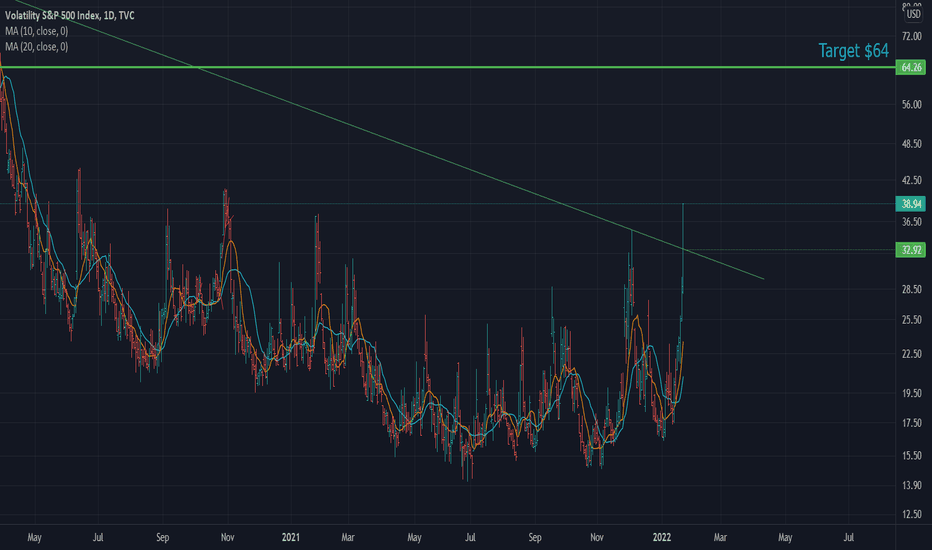Screen dimensions: 932x550
Task: Click the Sep label right of Jul 2021
Action: coord(535,537)
